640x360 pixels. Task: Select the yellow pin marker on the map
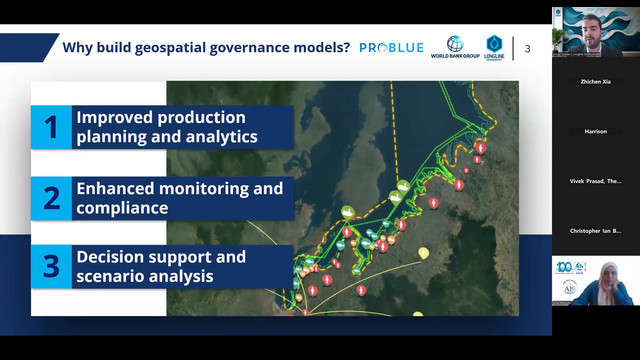(x=424, y=253)
